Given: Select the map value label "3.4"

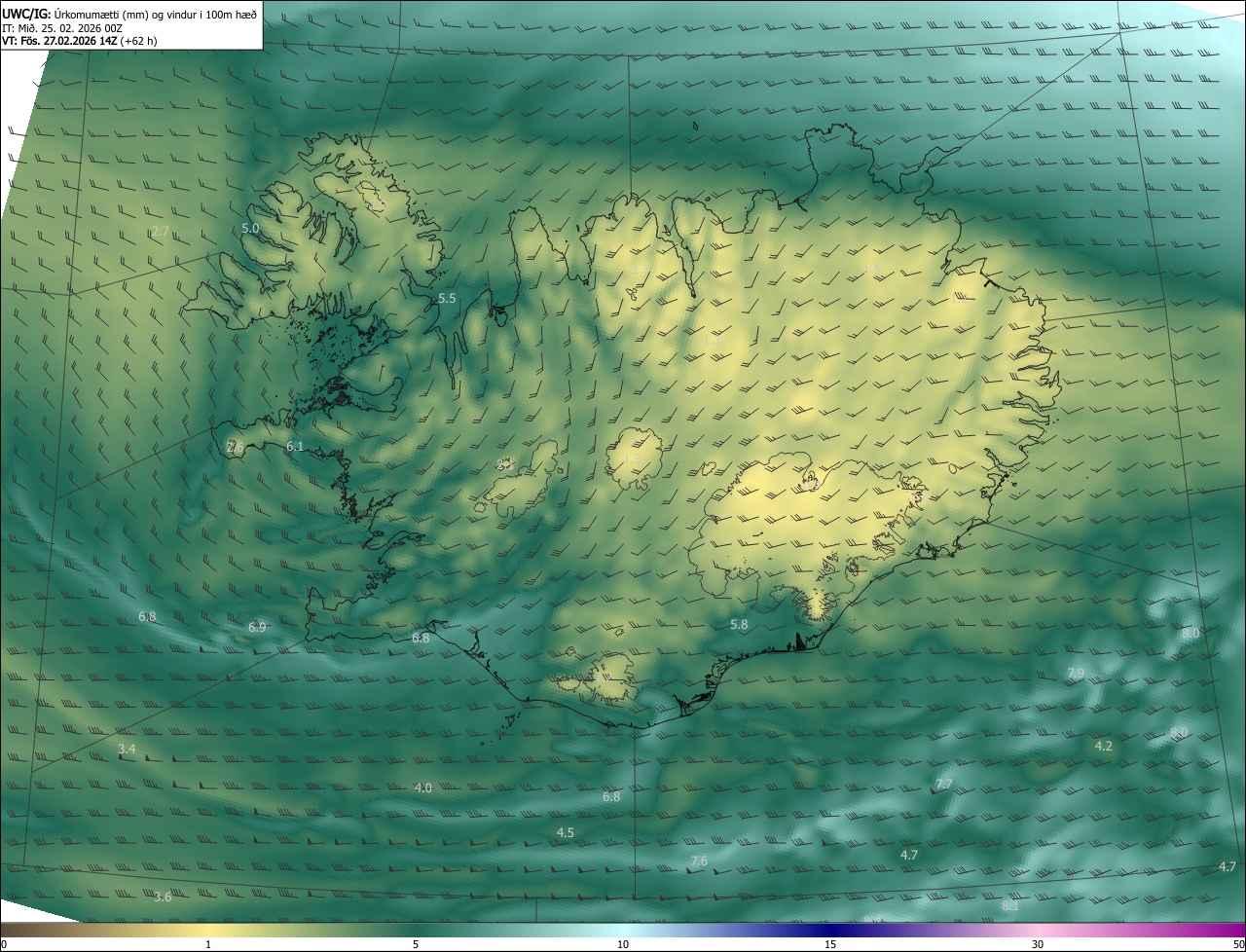Looking at the screenshot, I should (x=127, y=749).
